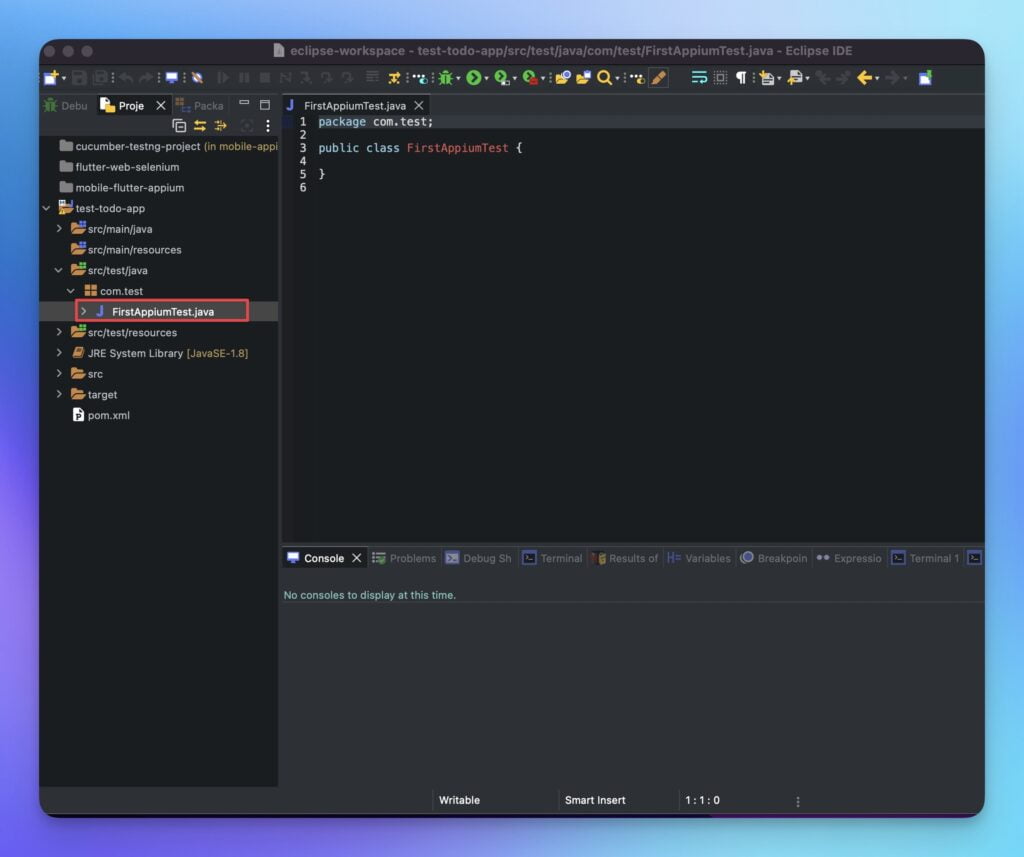This screenshot has width=1024, height=857.
Task: Toggle Show Whitespace Characters pilcrow icon
Action: (x=741, y=78)
